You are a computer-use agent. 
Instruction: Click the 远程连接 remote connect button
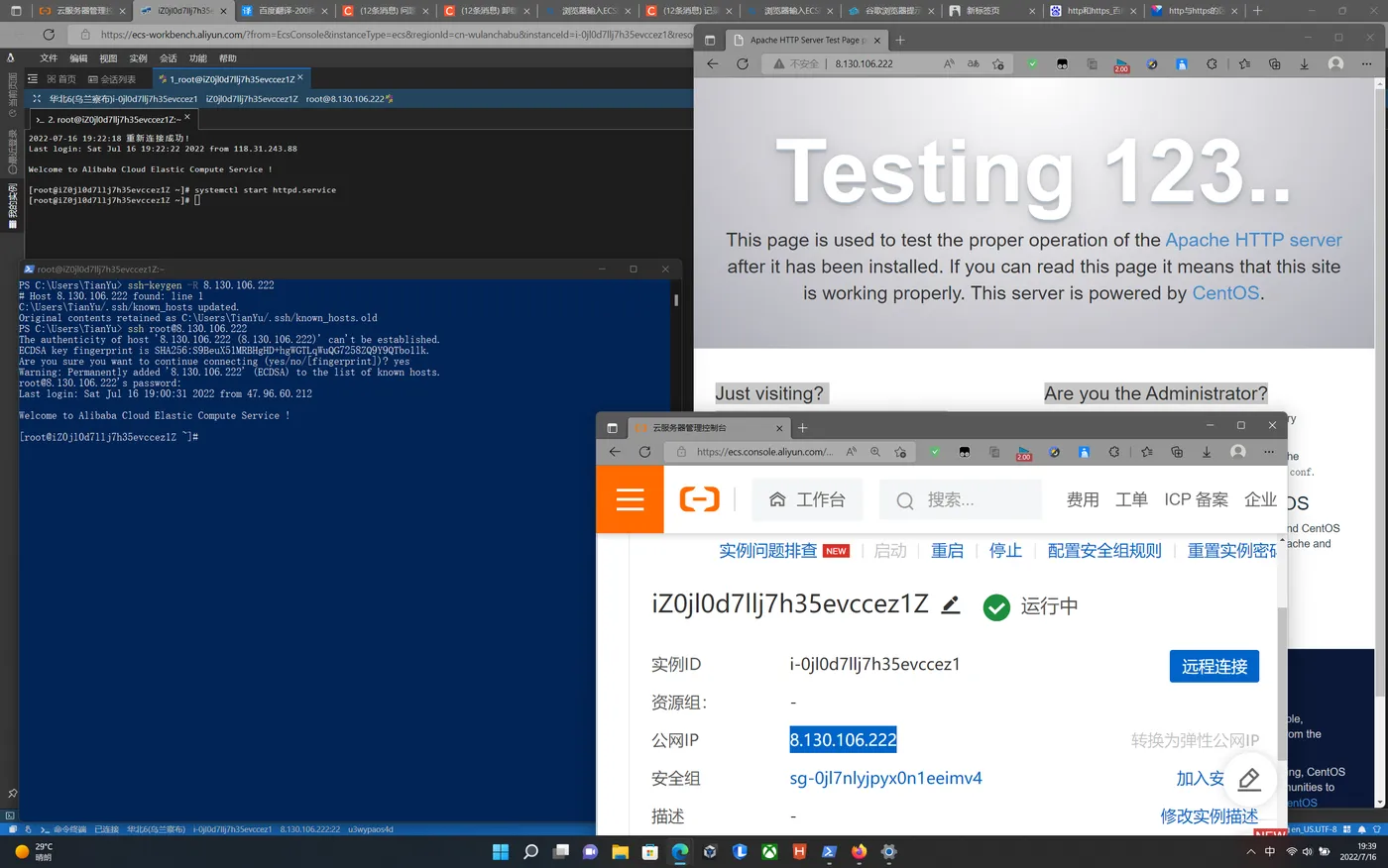pyautogui.click(x=1214, y=667)
